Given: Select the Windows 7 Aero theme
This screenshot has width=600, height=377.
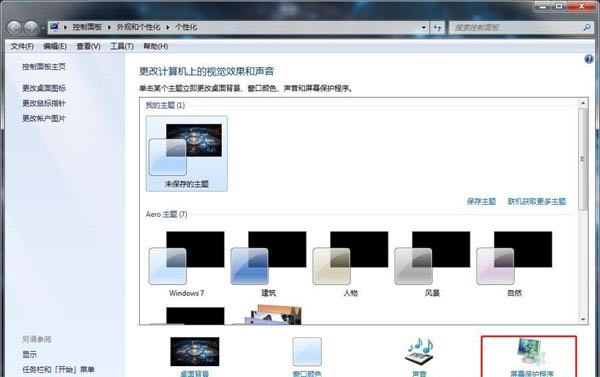Looking at the screenshot, I should point(187,264).
